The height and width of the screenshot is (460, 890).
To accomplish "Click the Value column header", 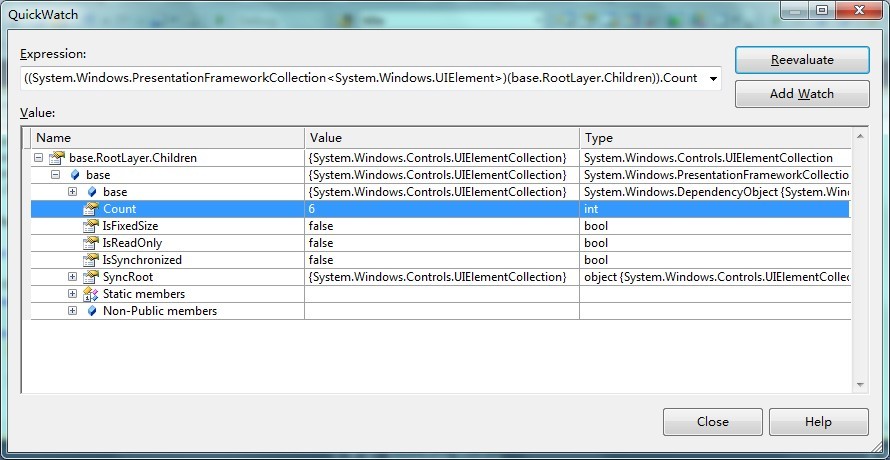I will (442, 138).
